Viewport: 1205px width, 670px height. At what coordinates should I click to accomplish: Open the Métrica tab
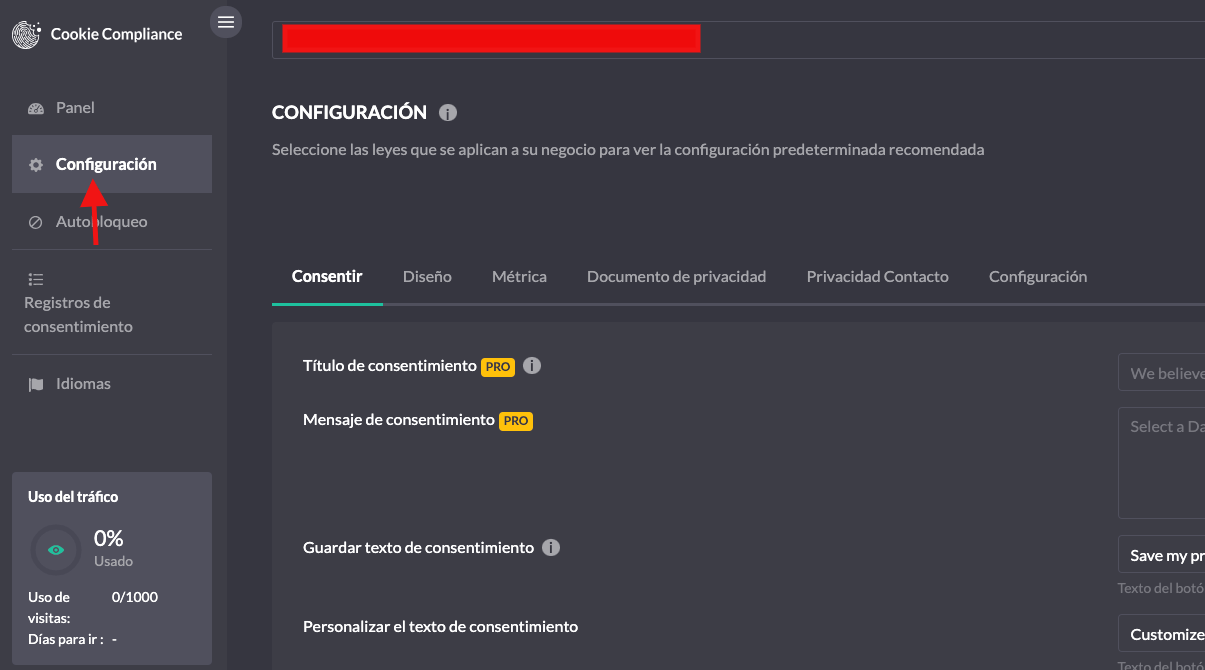pyautogui.click(x=519, y=277)
